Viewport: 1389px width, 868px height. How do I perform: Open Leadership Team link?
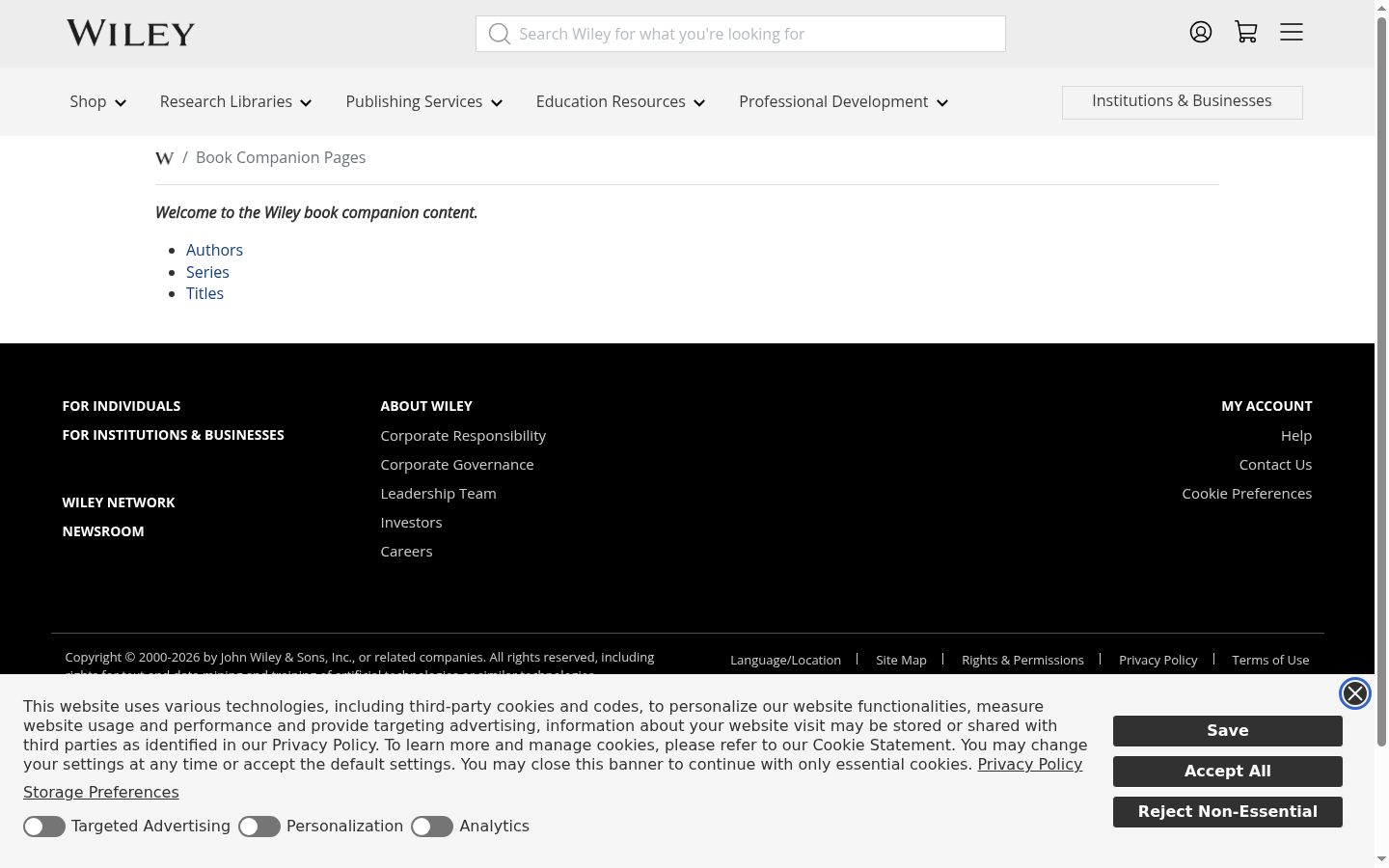pos(438,494)
